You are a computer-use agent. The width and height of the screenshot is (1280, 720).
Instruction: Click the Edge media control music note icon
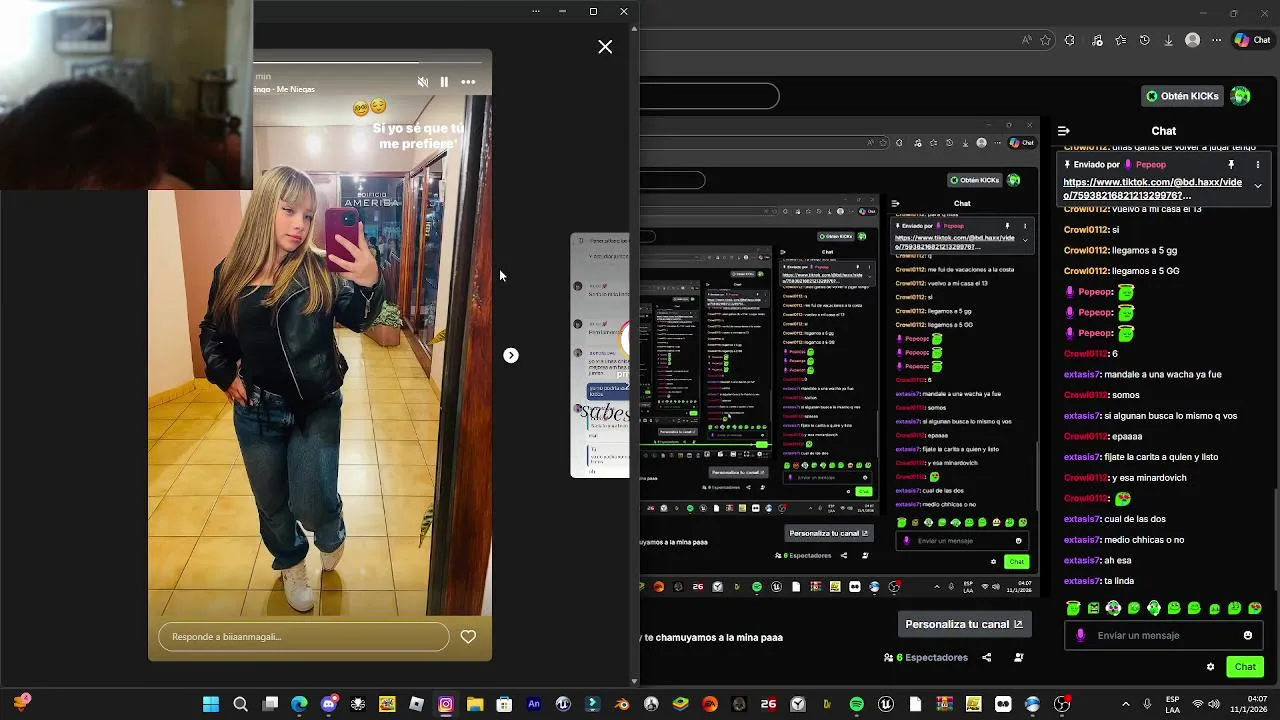(1097, 40)
